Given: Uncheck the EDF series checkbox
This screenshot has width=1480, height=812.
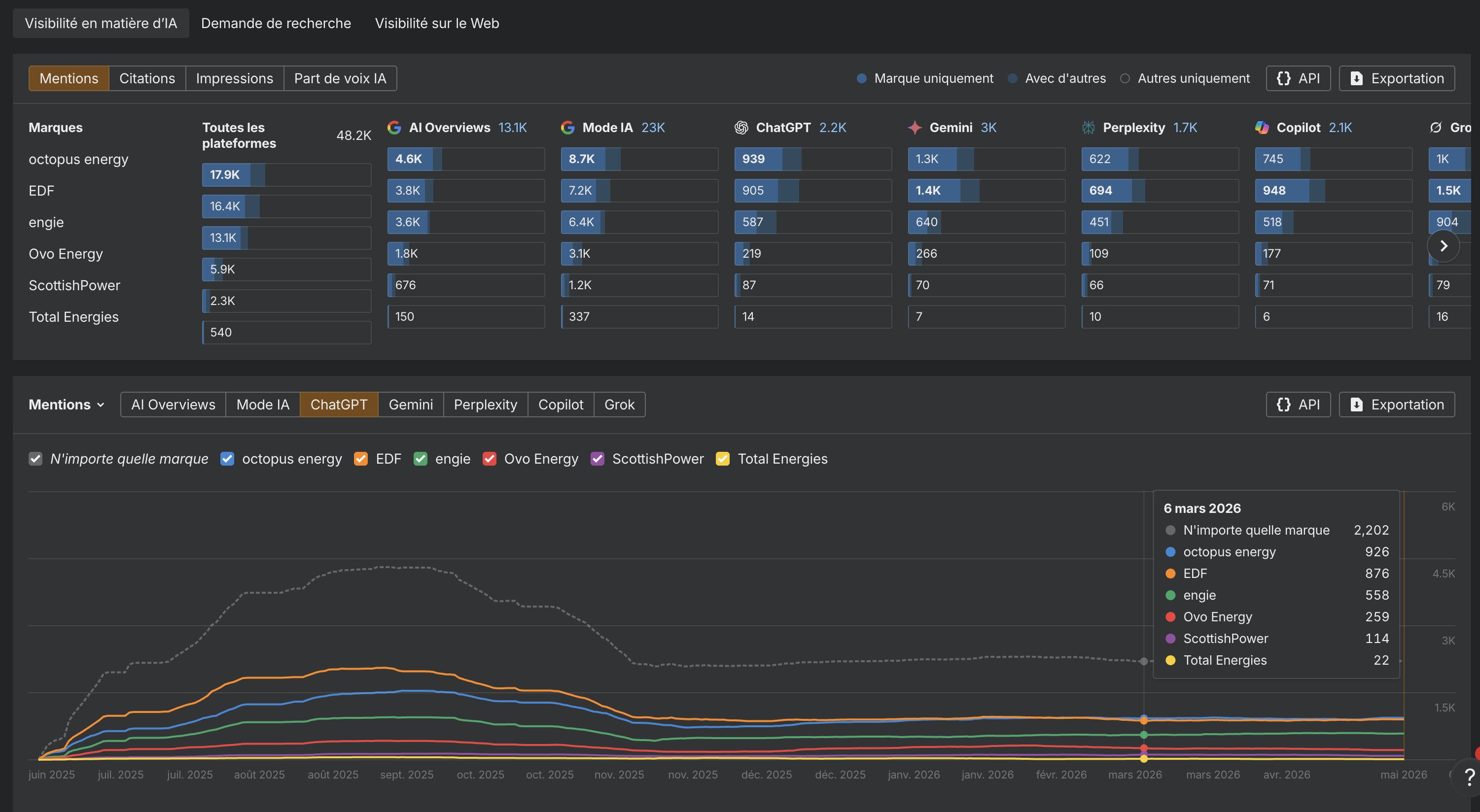Looking at the screenshot, I should tap(361, 459).
